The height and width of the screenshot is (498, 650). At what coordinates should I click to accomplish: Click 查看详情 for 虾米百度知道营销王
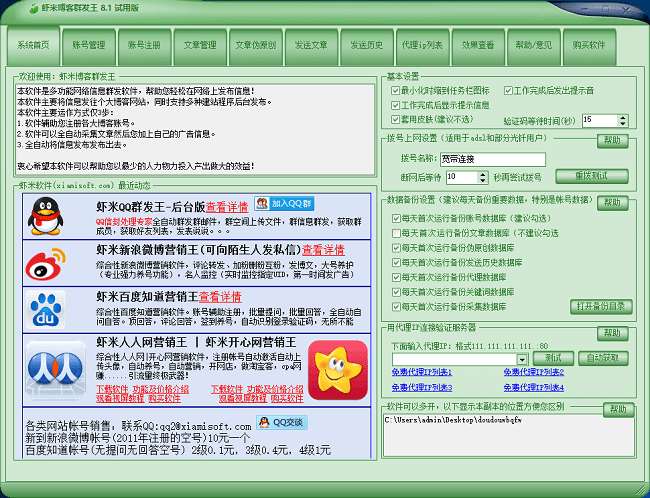tap(220, 297)
